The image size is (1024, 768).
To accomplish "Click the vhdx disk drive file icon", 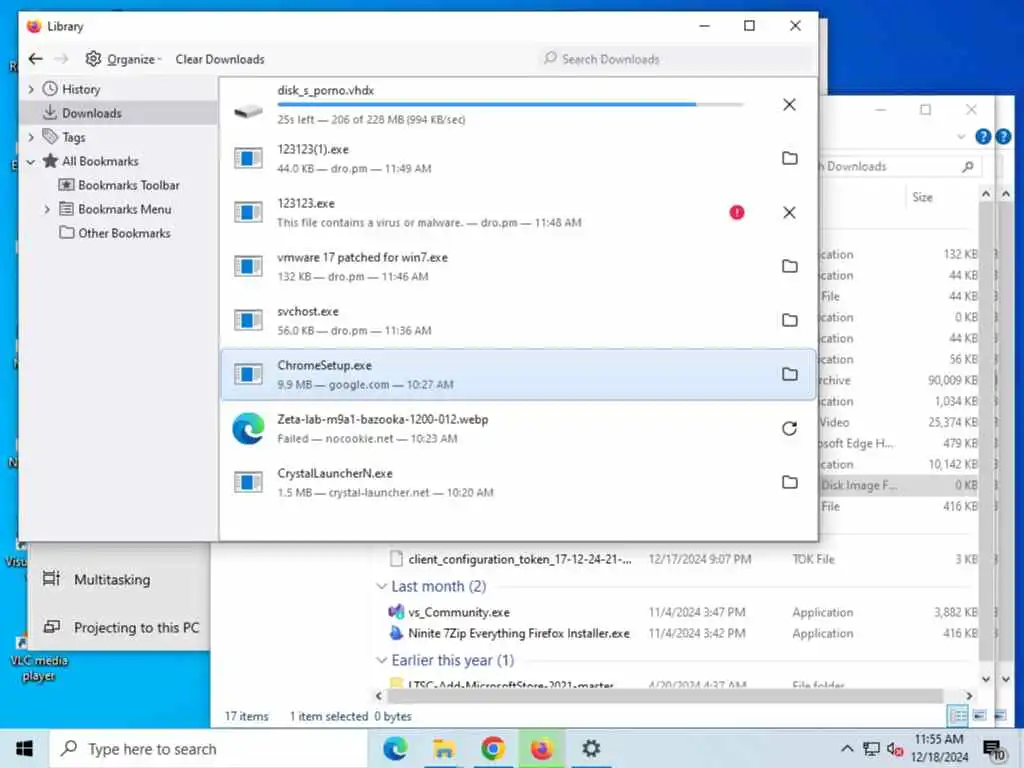I will [x=249, y=111].
